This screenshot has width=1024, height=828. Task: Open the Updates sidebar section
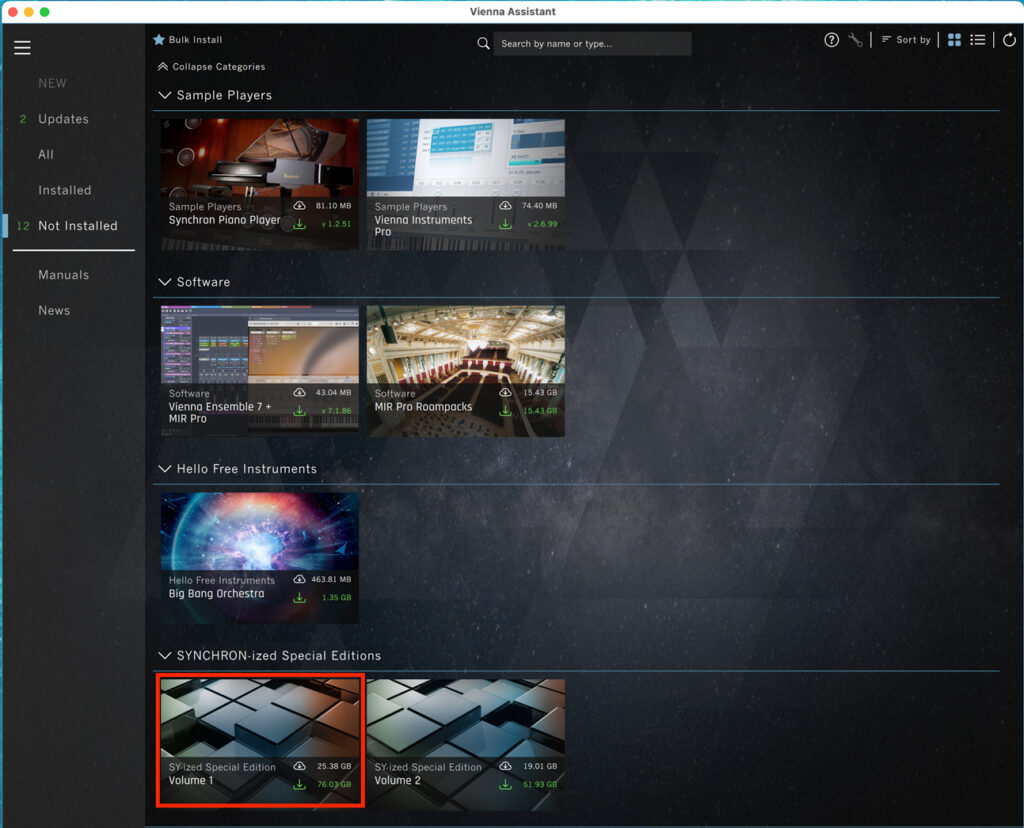[63, 119]
